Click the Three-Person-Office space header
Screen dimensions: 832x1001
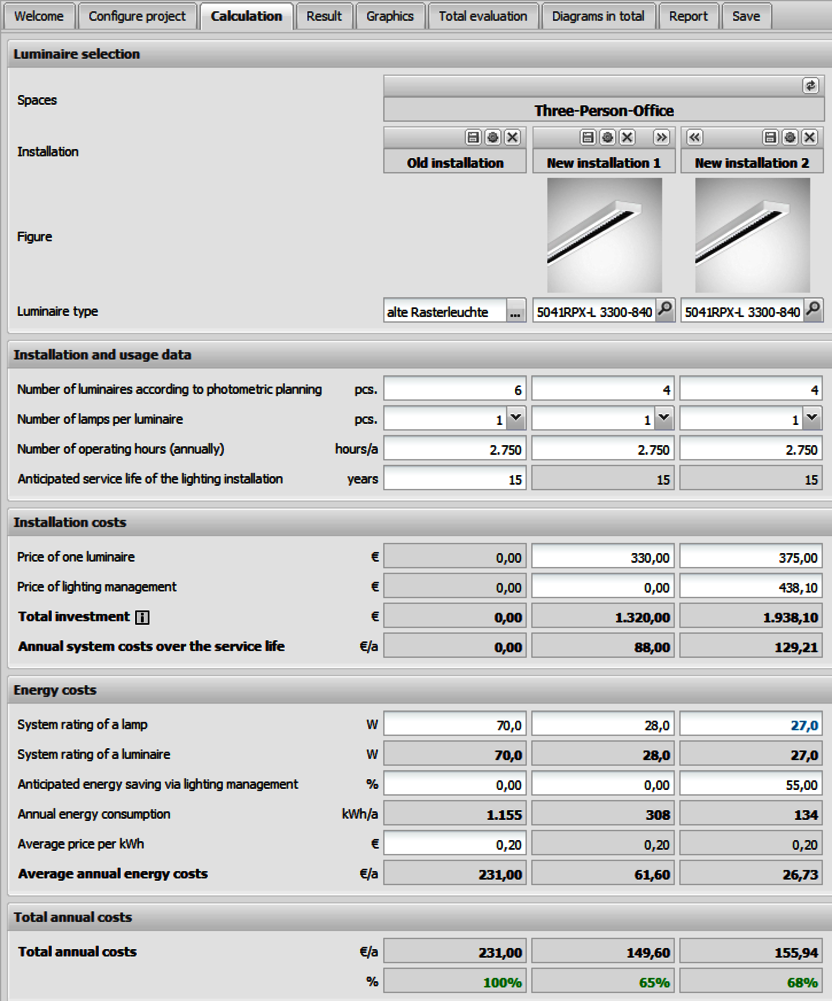pyautogui.click(x=604, y=110)
